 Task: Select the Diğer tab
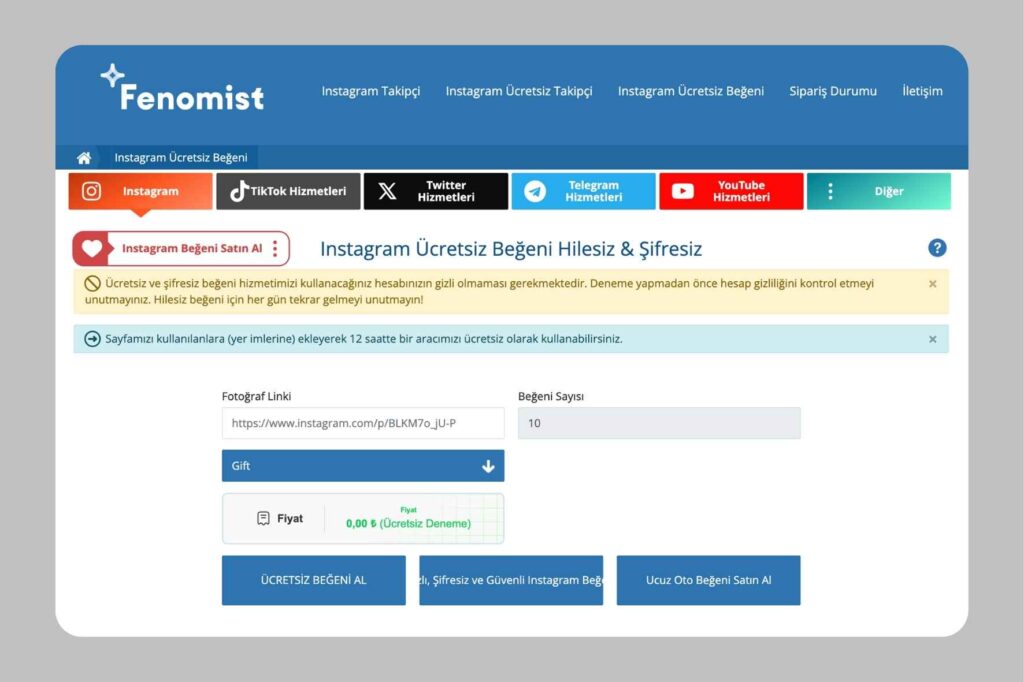tap(879, 191)
